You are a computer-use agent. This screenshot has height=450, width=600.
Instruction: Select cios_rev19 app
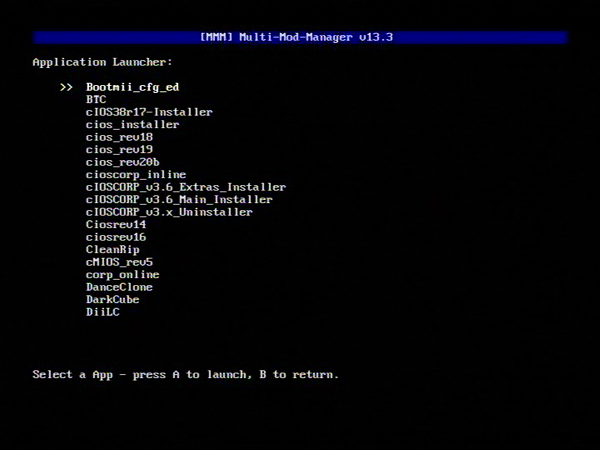tap(119, 150)
